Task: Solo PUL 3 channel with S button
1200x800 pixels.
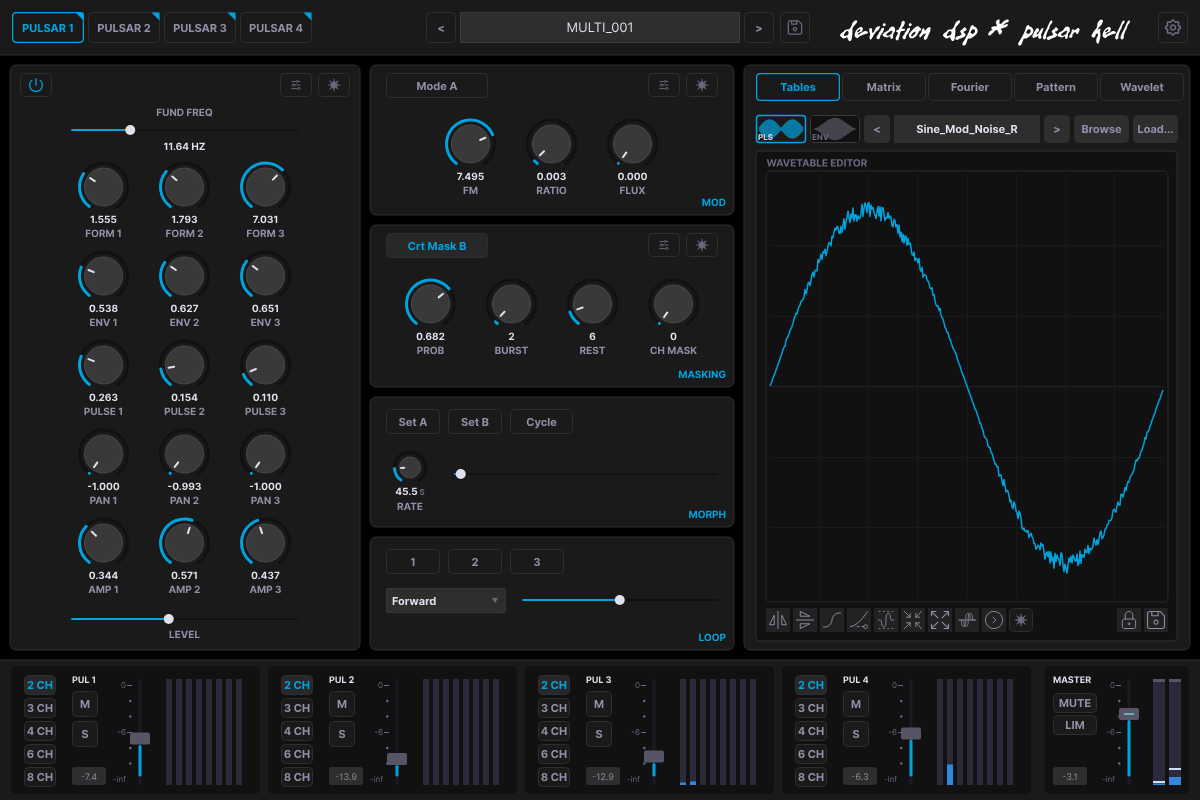Action: point(598,734)
